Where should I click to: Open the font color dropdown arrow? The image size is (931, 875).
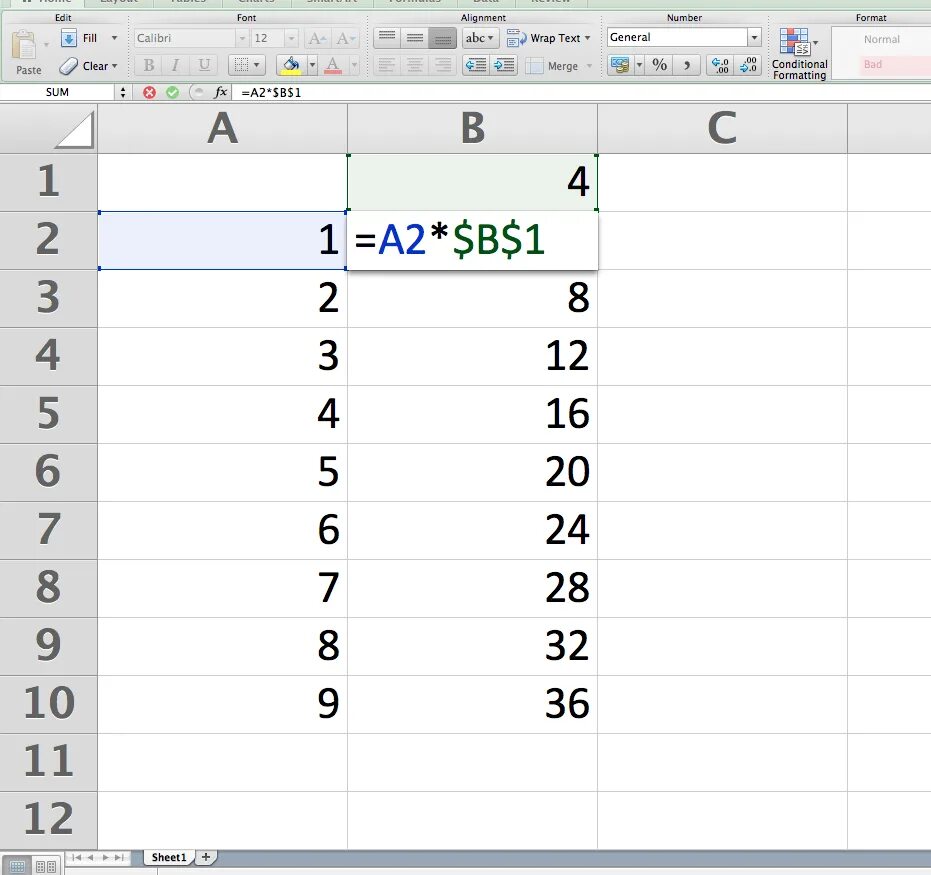coord(354,65)
